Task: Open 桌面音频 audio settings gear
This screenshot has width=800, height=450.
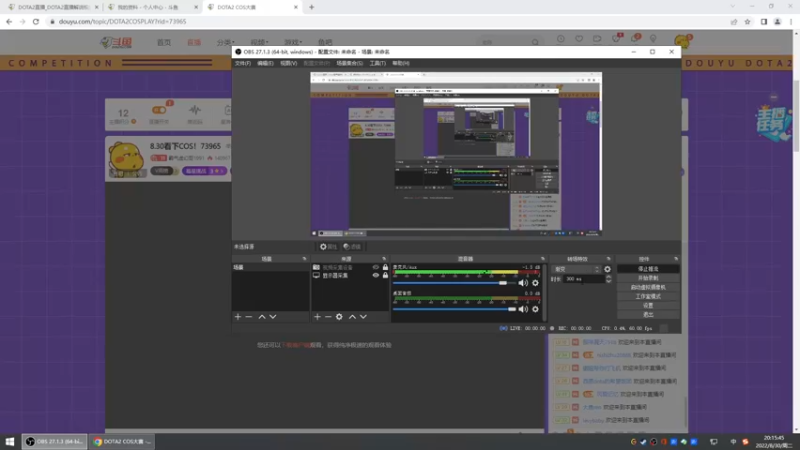Action: point(535,309)
